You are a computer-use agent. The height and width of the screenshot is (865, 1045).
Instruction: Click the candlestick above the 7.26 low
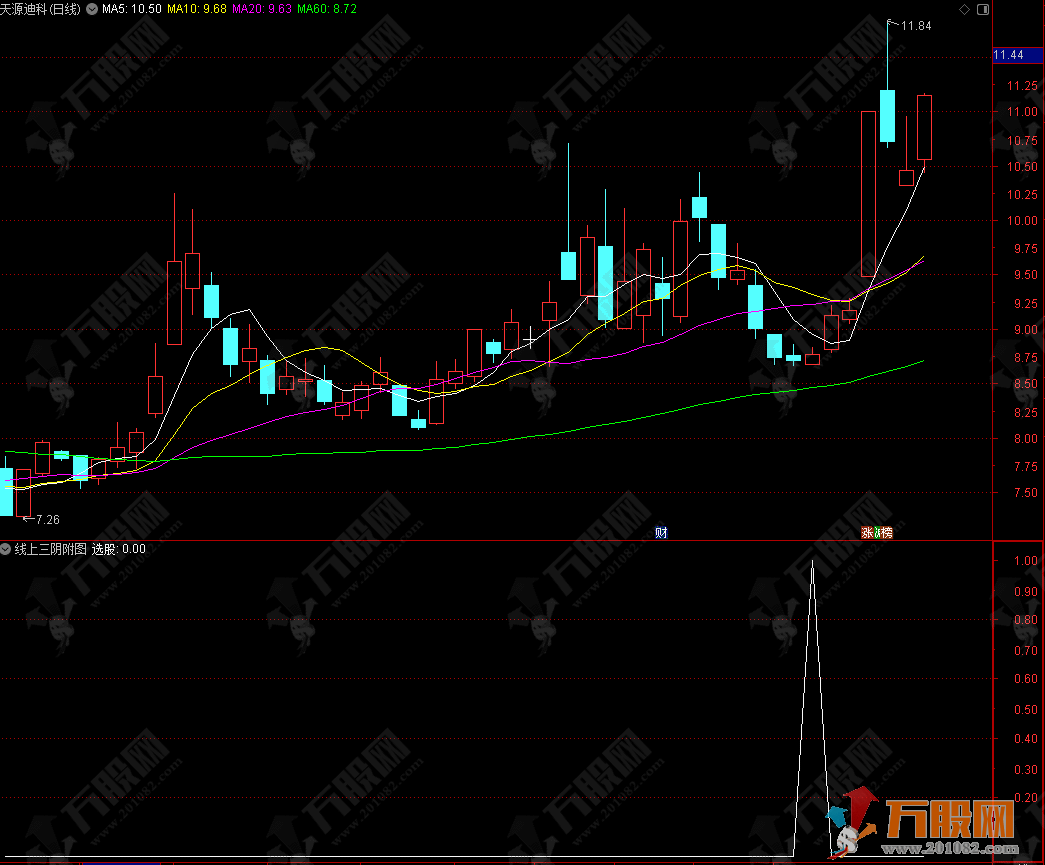coord(23,492)
